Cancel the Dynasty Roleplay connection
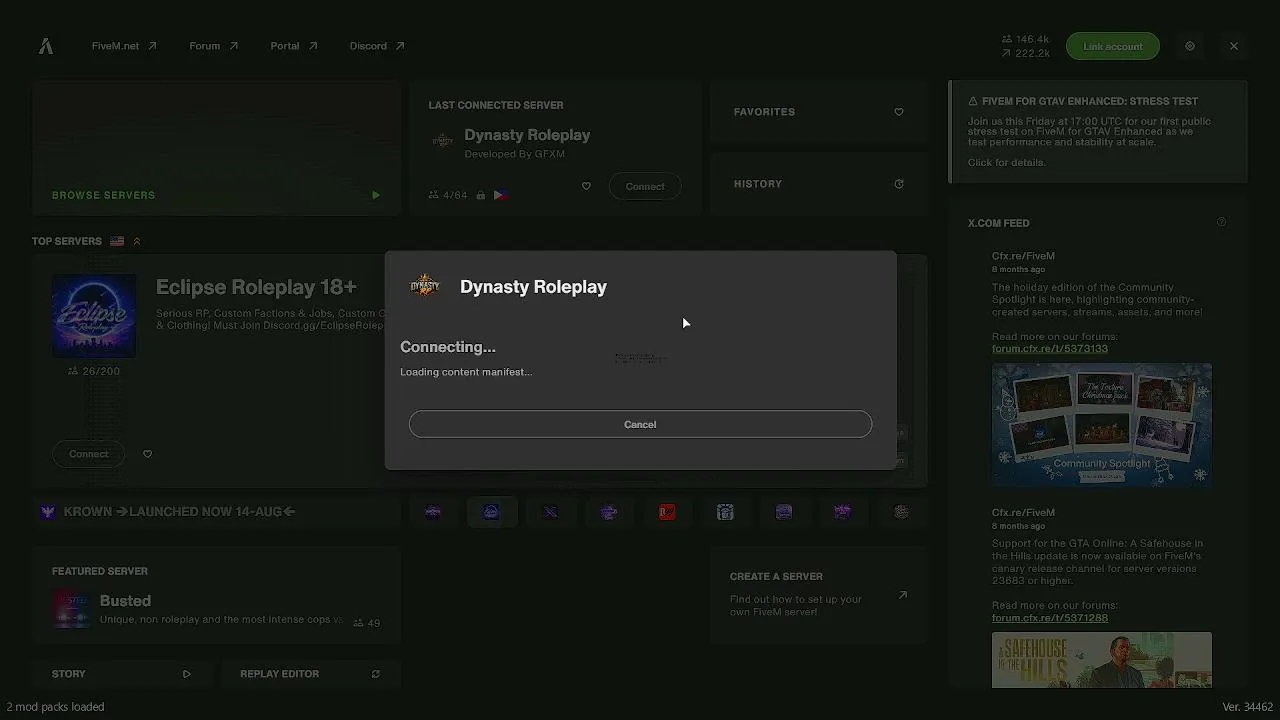The width and height of the screenshot is (1280, 720). click(640, 424)
